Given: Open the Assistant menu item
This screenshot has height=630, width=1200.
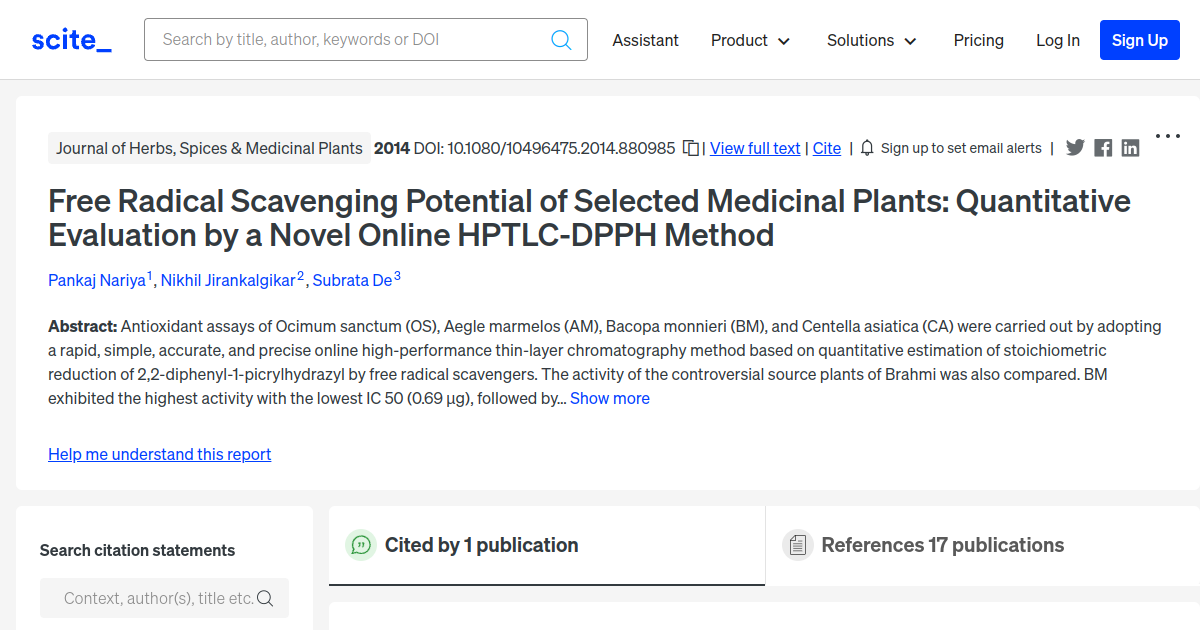Looking at the screenshot, I should [645, 40].
